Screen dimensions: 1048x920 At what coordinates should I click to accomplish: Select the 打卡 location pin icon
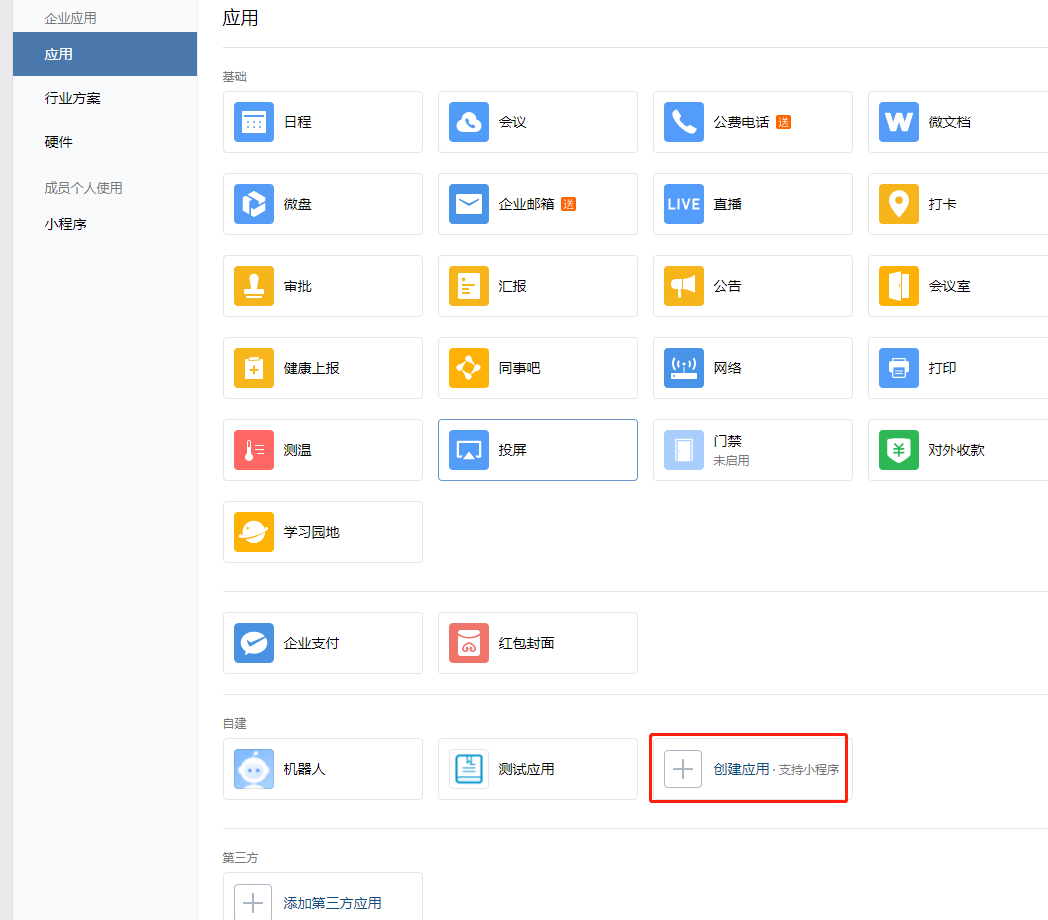click(899, 204)
